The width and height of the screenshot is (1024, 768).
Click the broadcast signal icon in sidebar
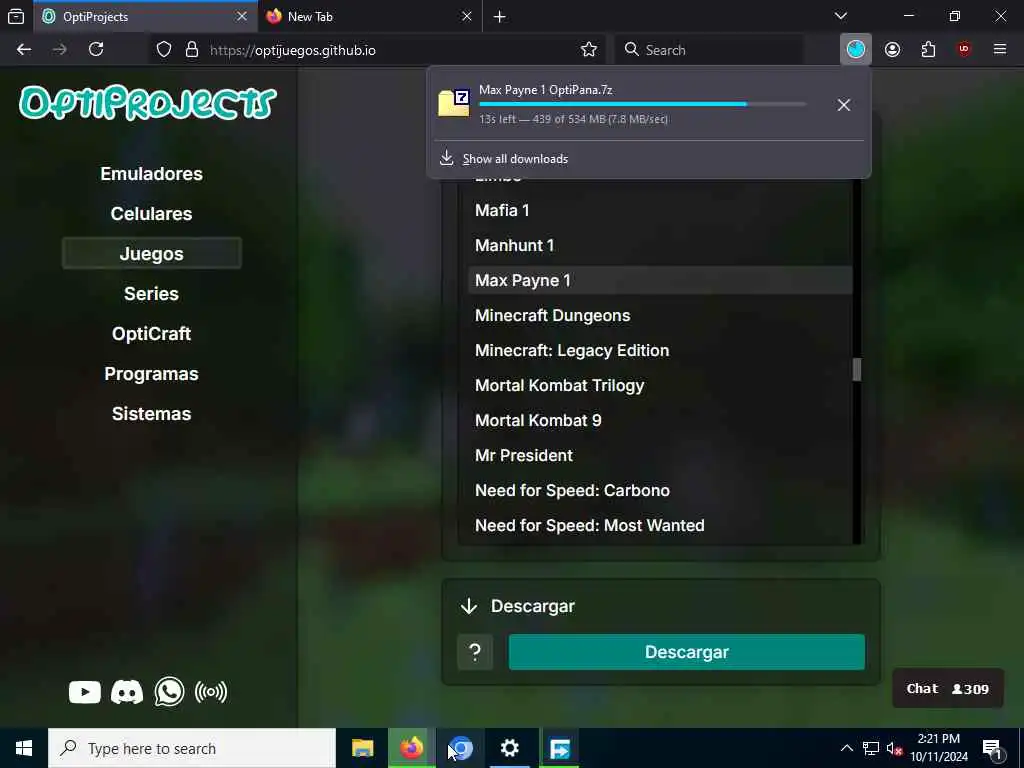[x=211, y=692]
